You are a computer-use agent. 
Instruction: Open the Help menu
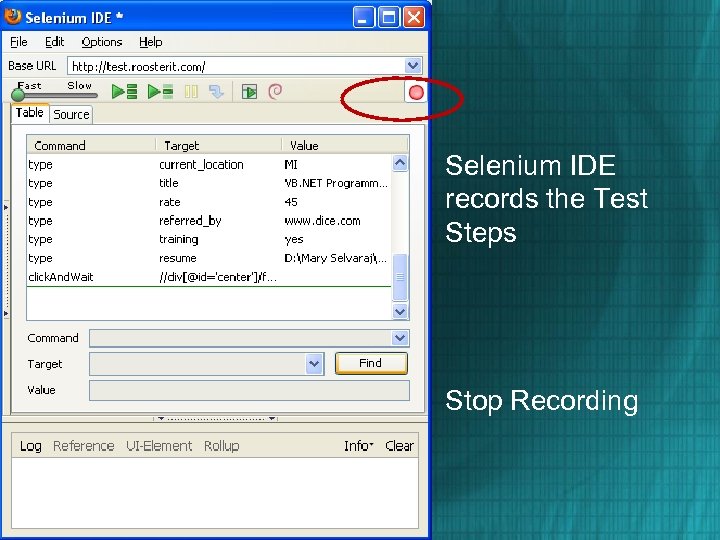click(151, 42)
